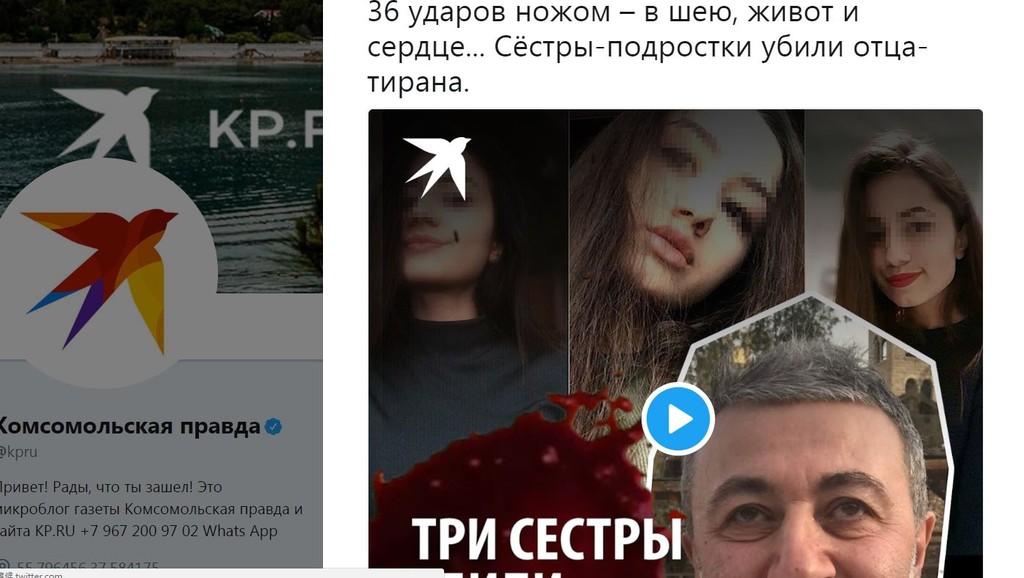Open the Комсомольская правда profile name
Screen dimensions: 1024x578
coord(129,426)
